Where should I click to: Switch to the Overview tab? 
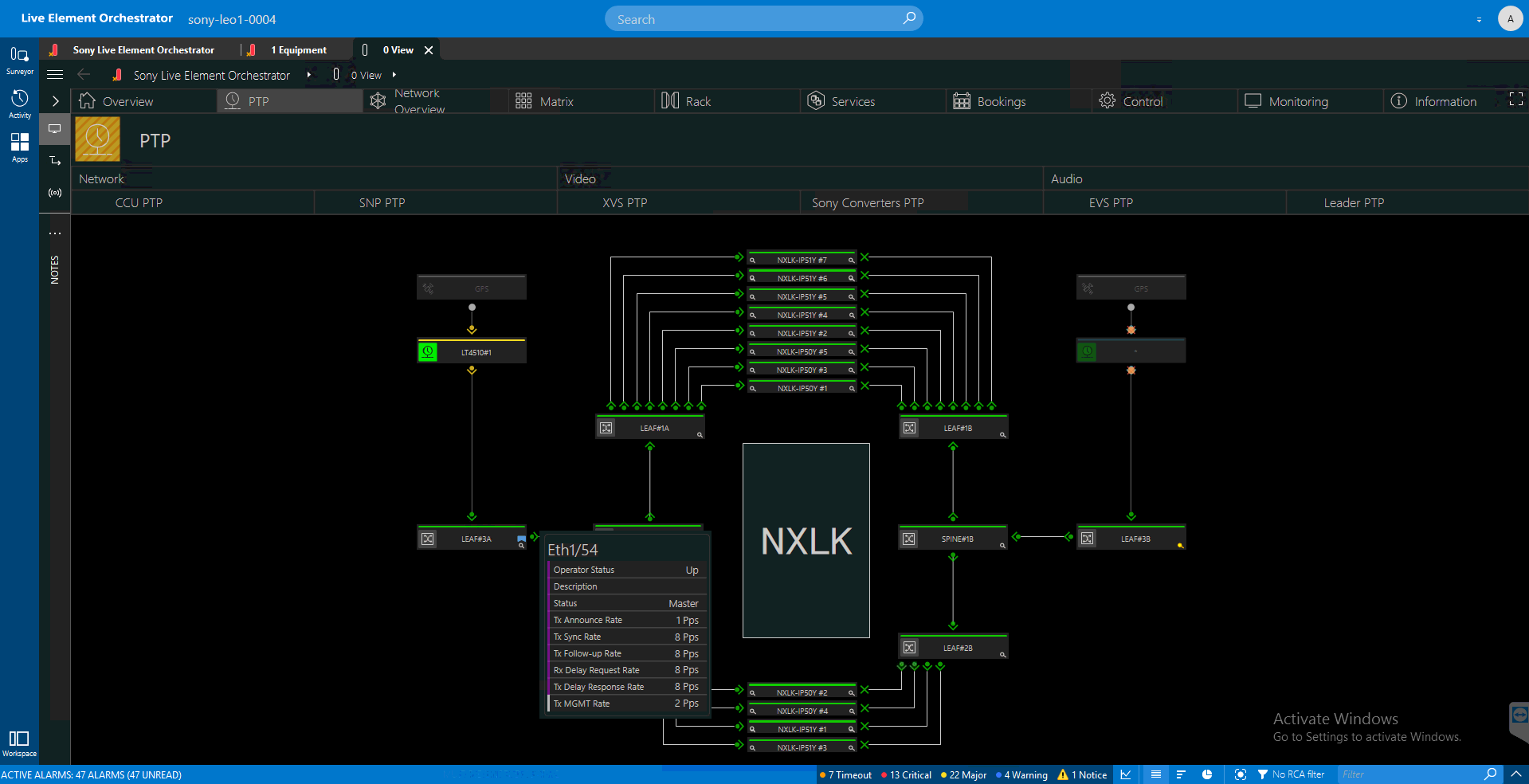point(144,101)
